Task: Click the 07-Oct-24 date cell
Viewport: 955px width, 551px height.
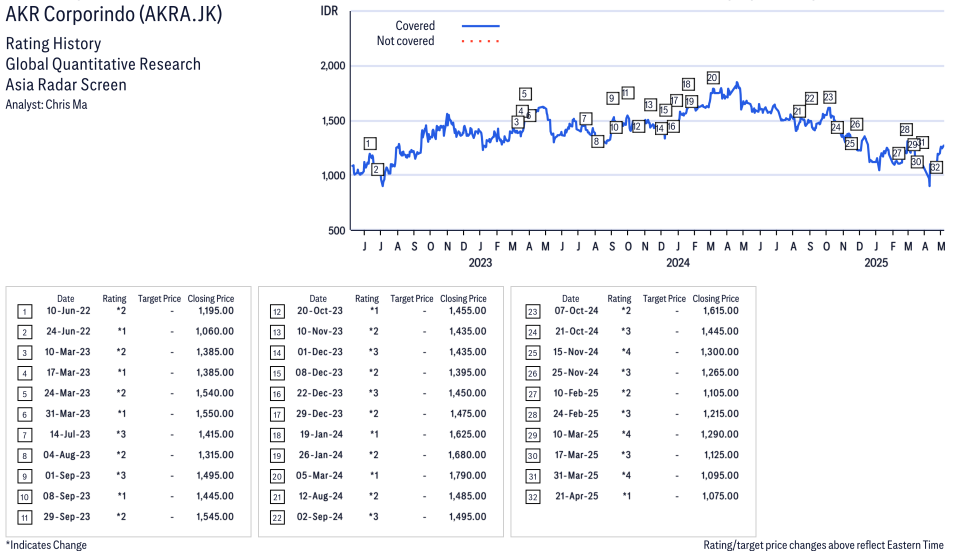Action: pos(576,311)
